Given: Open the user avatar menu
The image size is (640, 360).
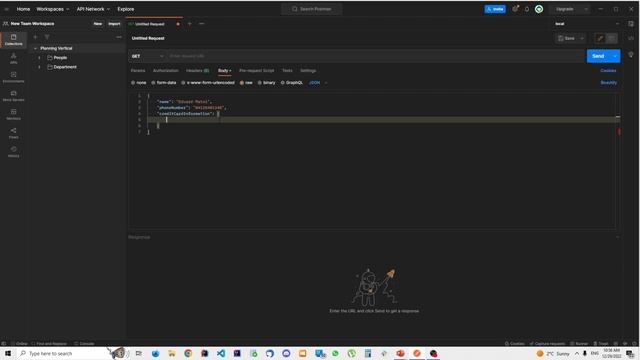Looking at the screenshot, I should point(539,9).
